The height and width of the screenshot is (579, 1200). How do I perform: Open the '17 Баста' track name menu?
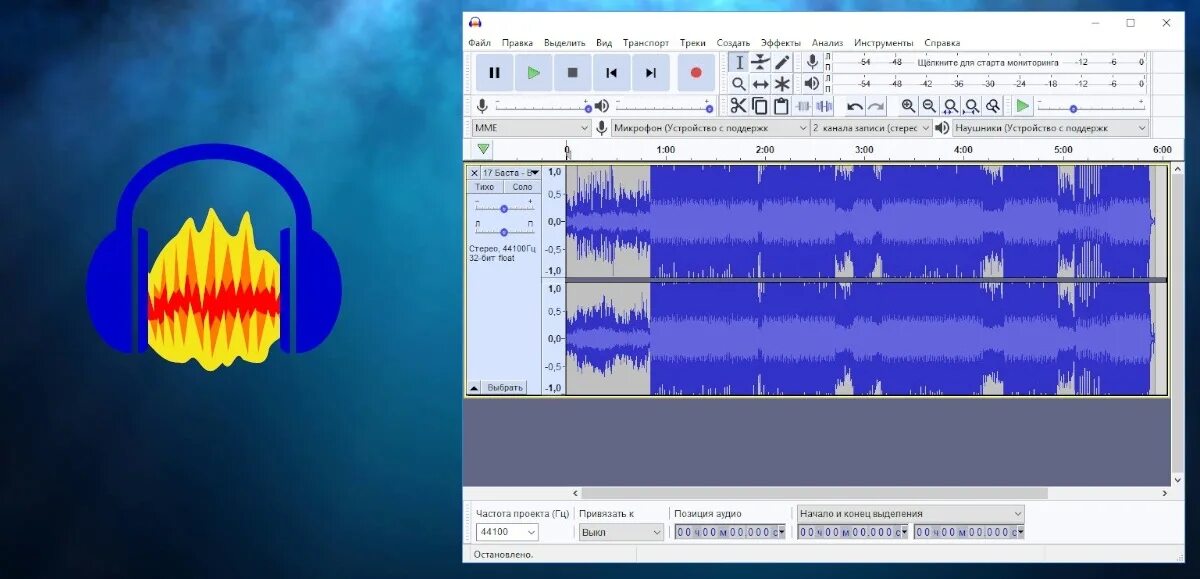click(x=511, y=173)
